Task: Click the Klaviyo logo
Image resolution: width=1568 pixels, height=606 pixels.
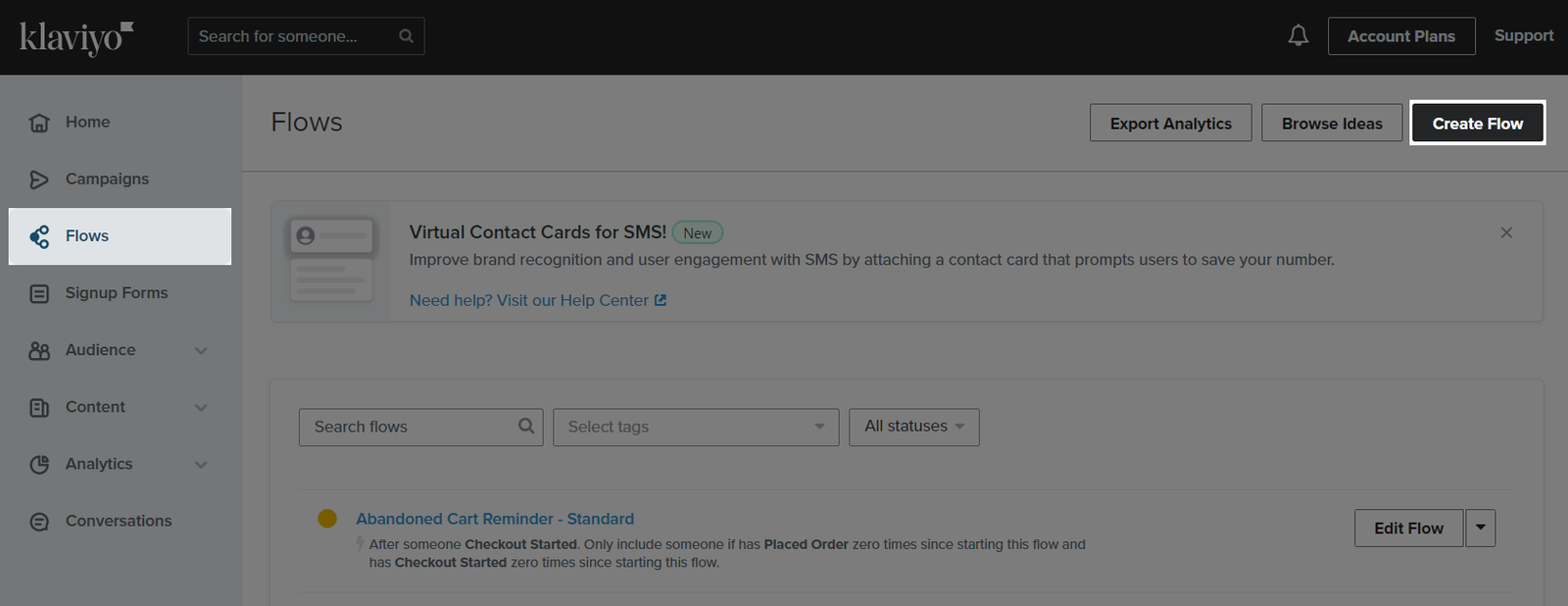Action: (x=76, y=37)
